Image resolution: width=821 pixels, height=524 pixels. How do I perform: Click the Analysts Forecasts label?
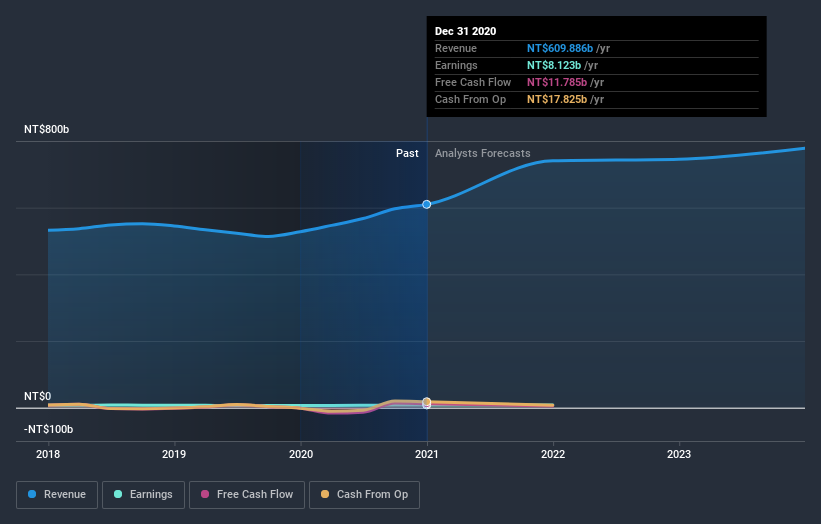pos(483,153)
